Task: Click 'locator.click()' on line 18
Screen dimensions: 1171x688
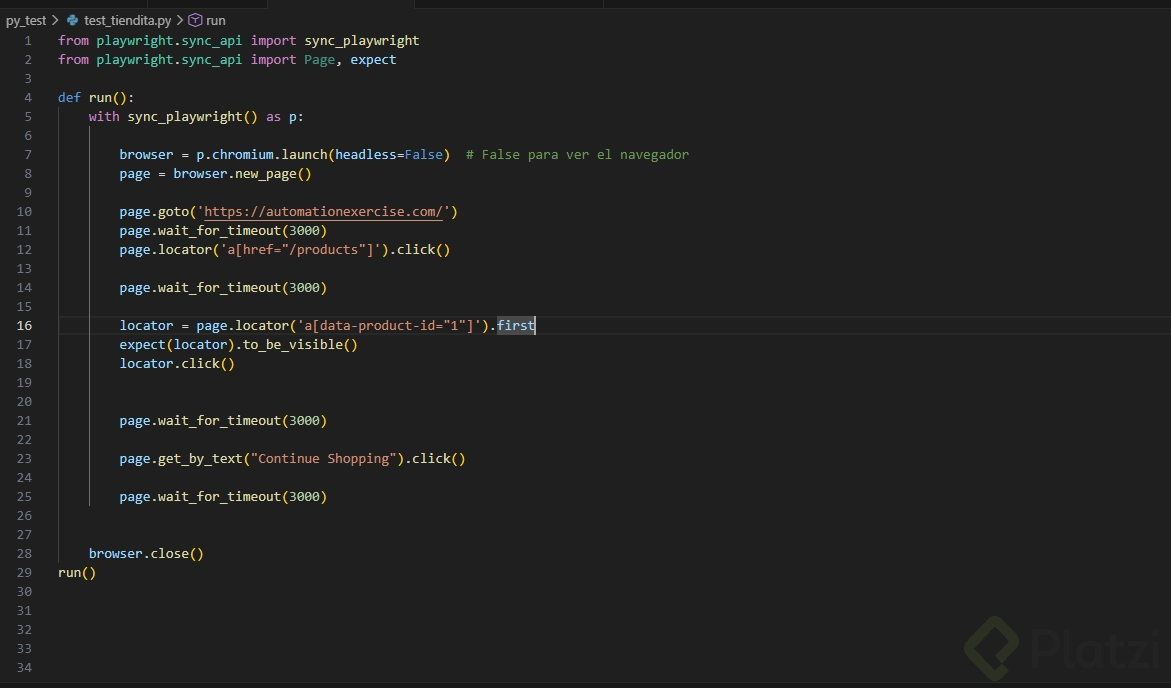Action: pyautogui.click(x=177, y=364)
